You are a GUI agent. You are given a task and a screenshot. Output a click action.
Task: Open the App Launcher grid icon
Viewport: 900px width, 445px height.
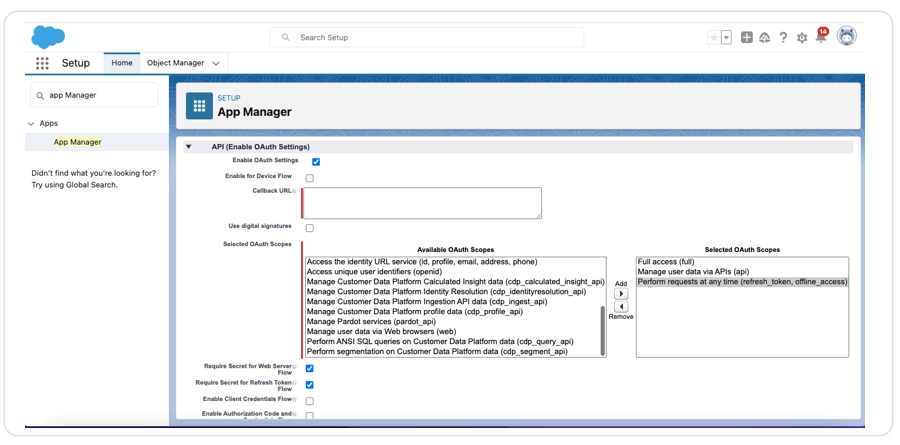pos(42,63)
